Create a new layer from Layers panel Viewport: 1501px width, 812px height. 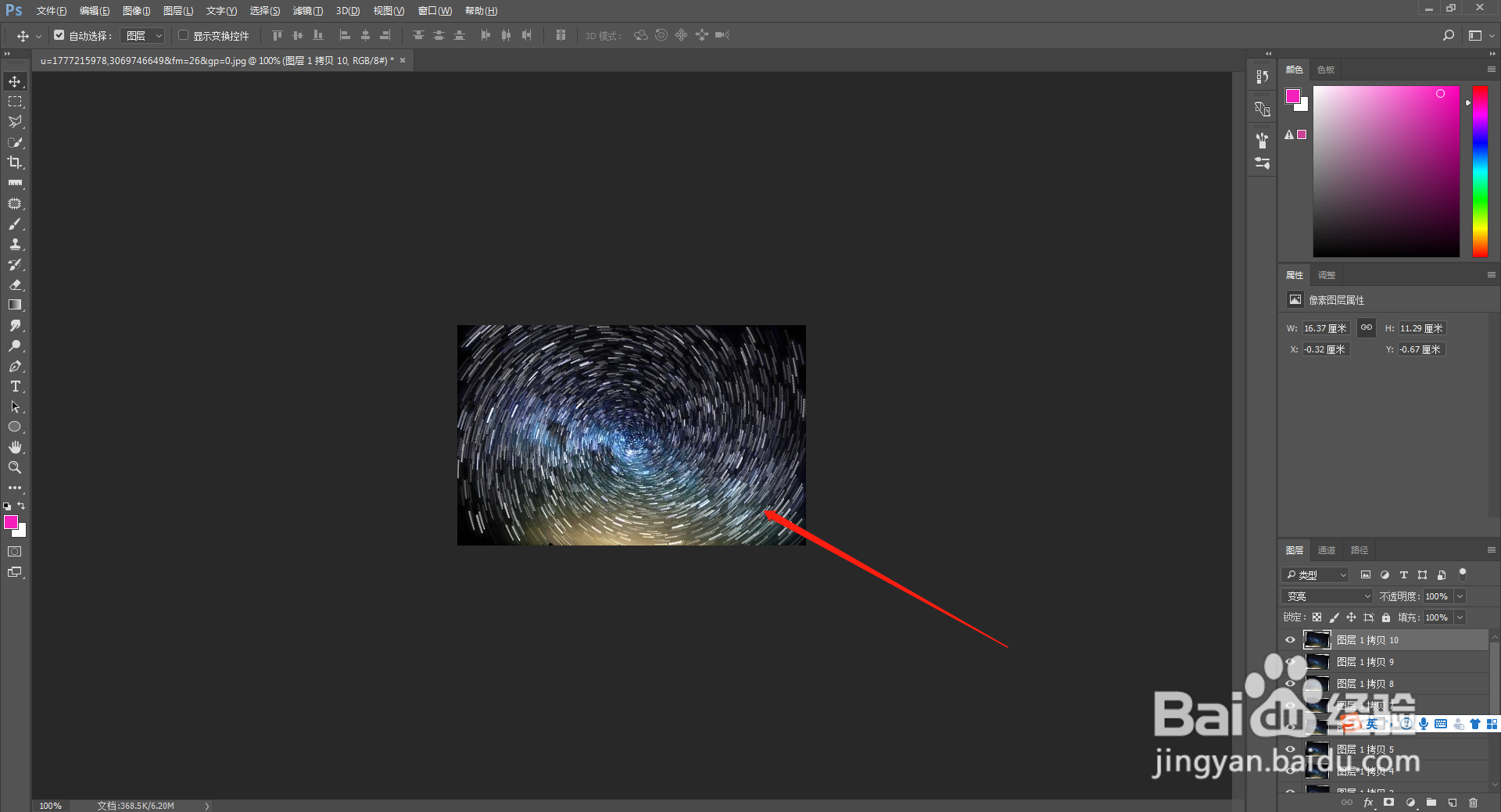(x=1453, y=803)
